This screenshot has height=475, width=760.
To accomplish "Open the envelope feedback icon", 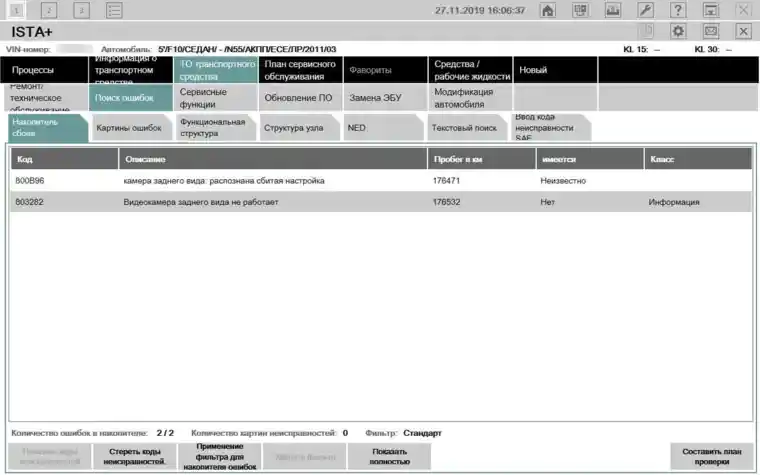I will (711, 32).
